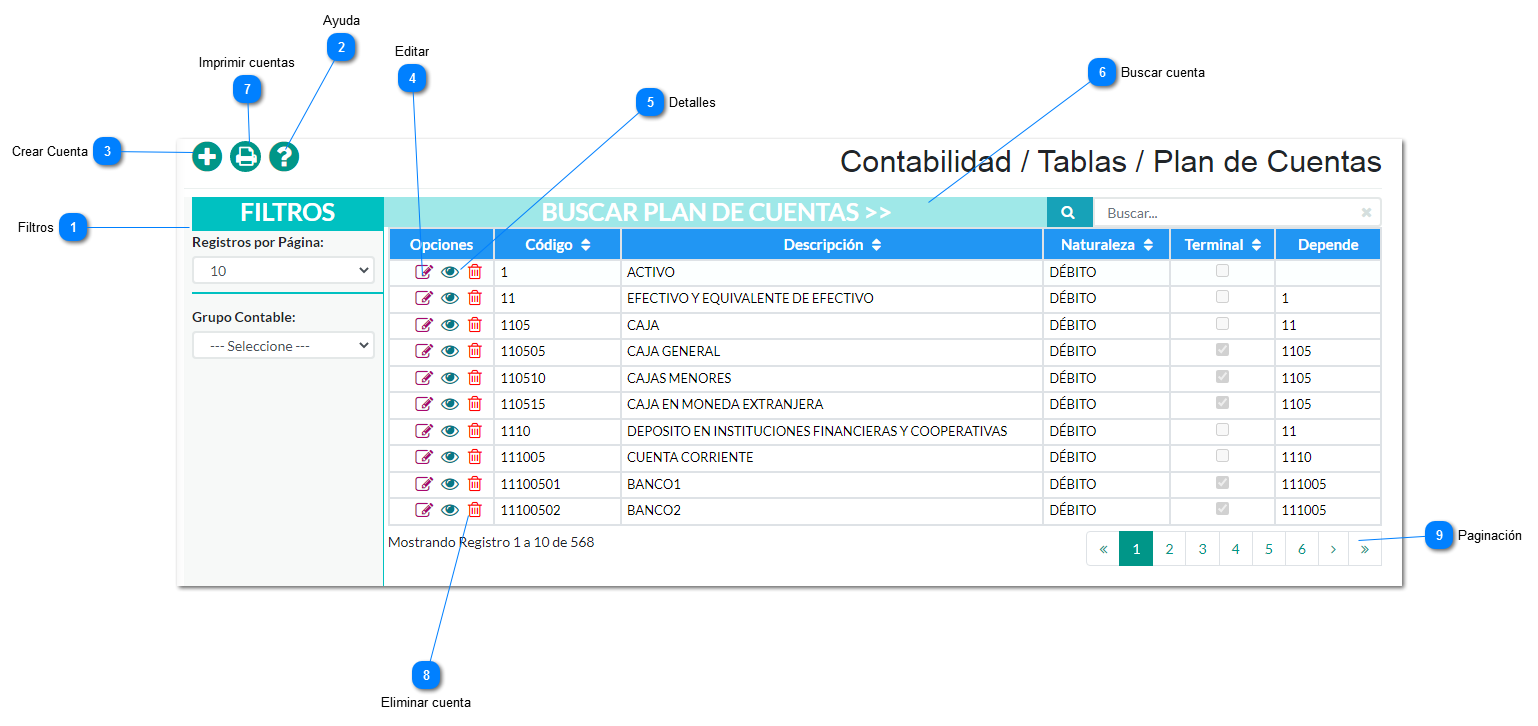
Task: Delete the CUENTA CORRIENTE account
Action: click(475, 457)
